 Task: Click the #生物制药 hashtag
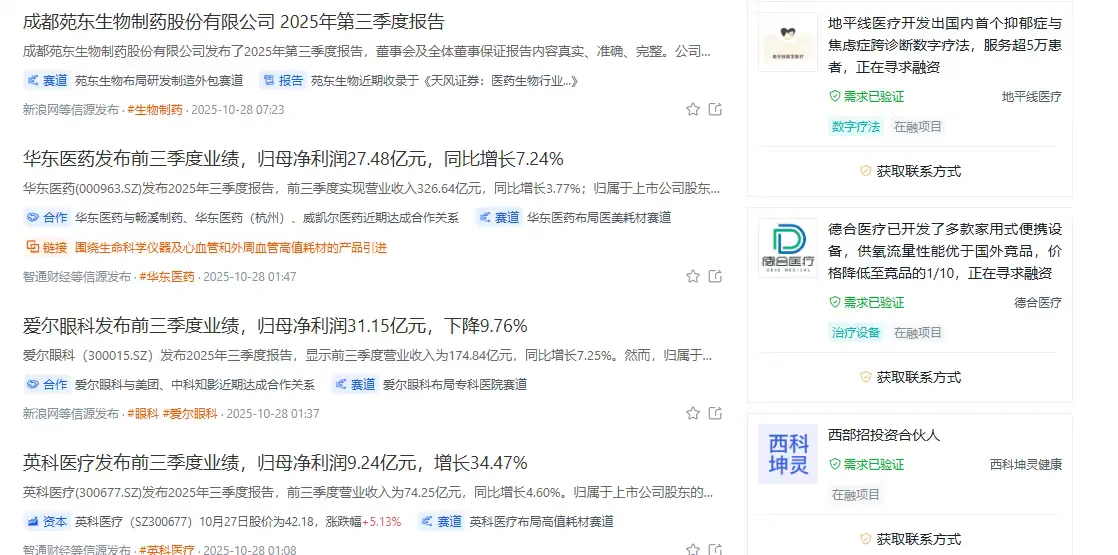pos(155,110)
